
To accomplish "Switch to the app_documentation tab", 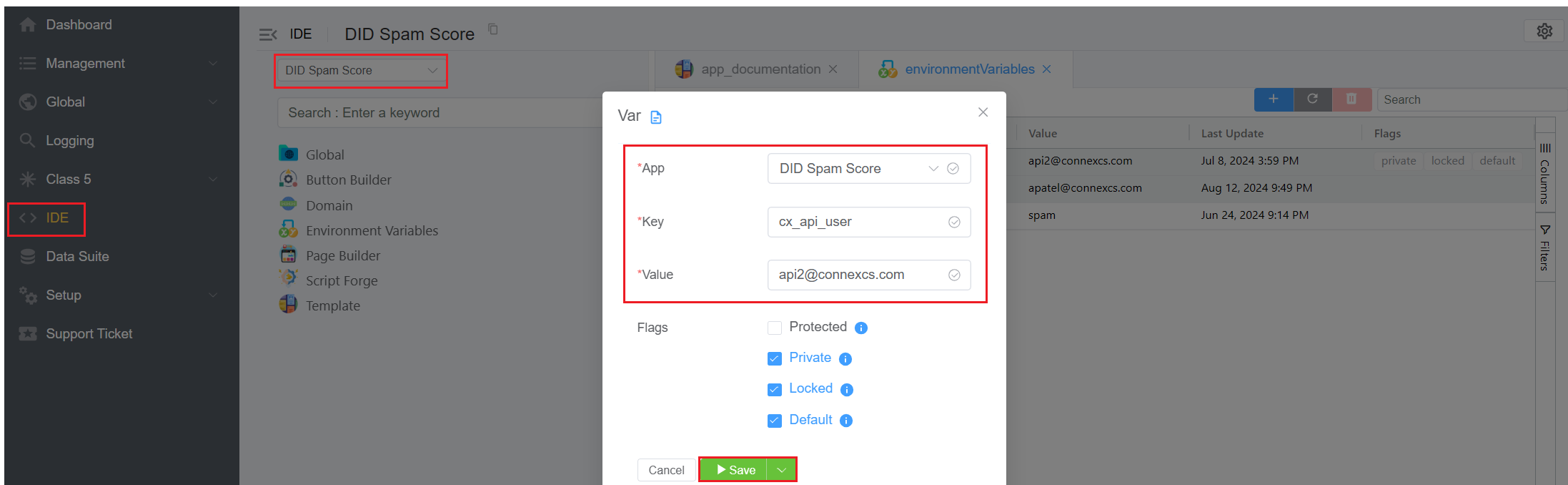I will [x=760, y=69].
